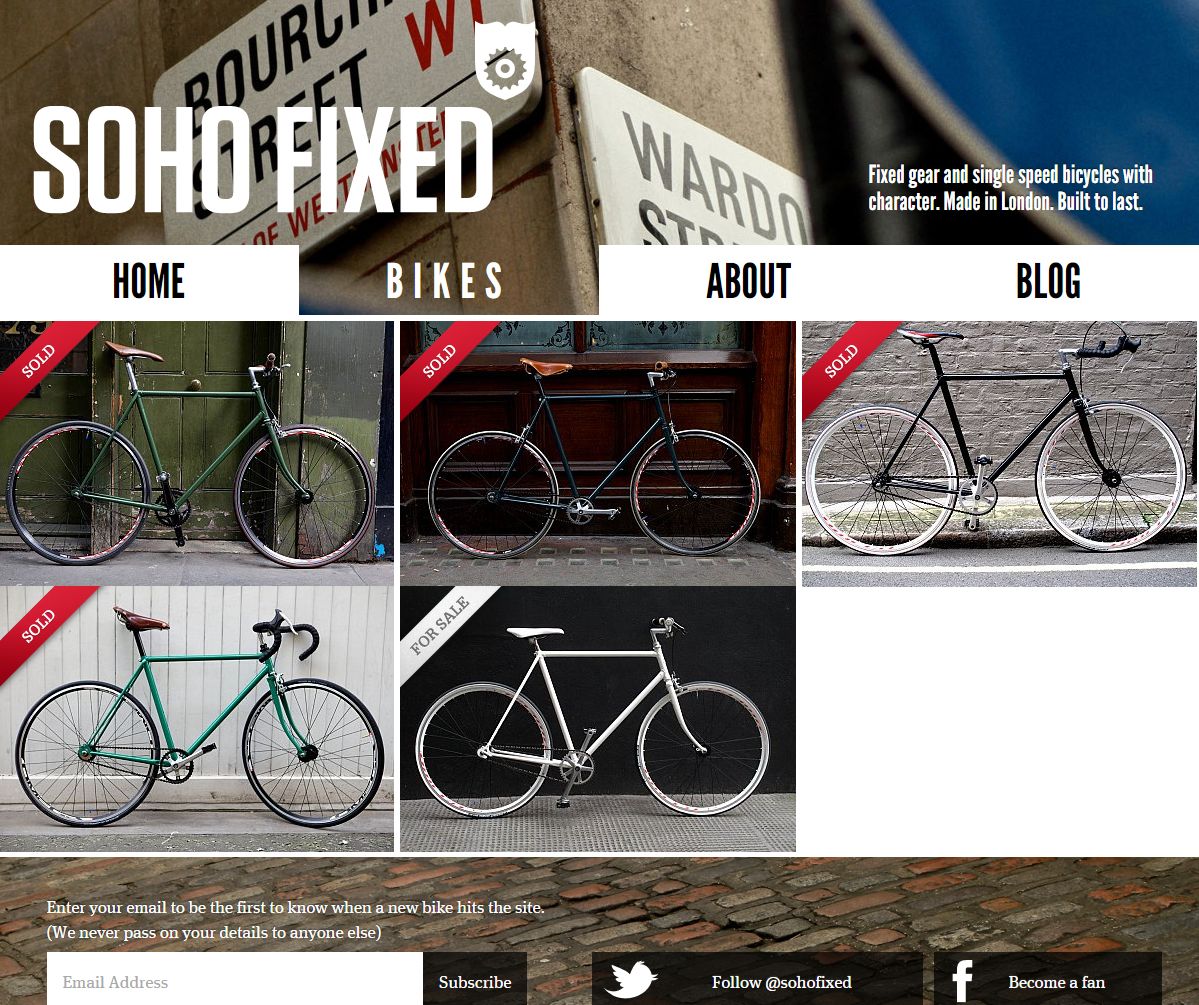Viewport: 1199px width, 1005px height.
Task: Open the white for-sale bike photo
Action: point(598,719)
